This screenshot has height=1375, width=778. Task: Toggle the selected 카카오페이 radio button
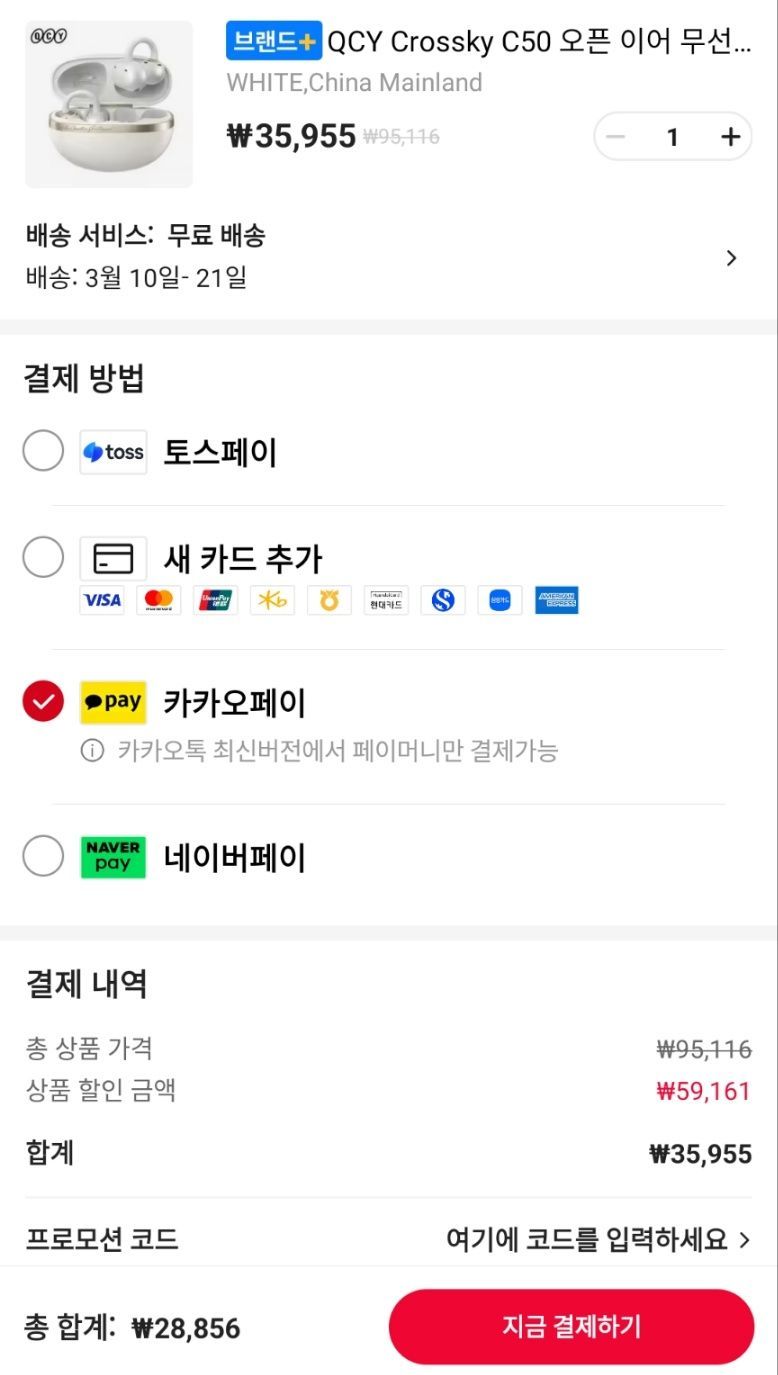coord(43,702)
